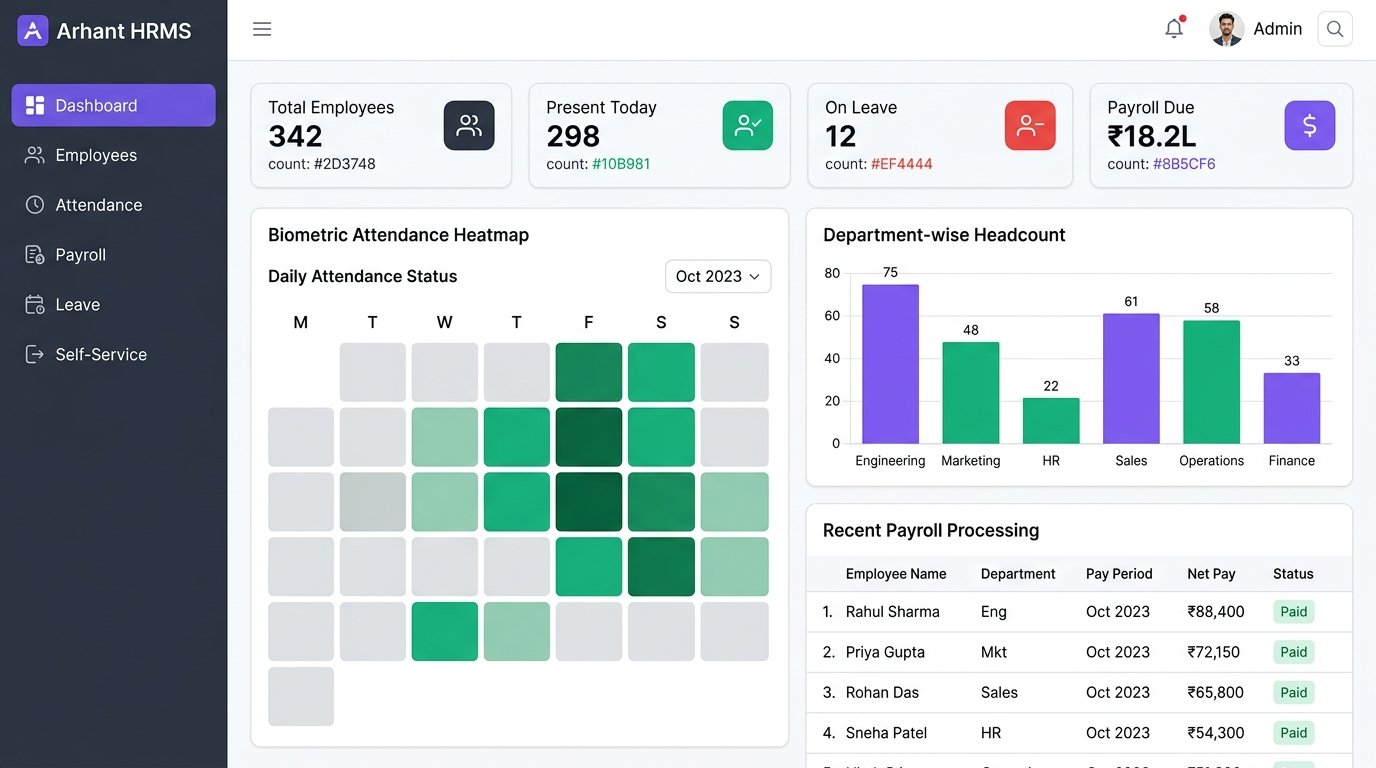
Task: Select the Leave menu item
Action: [113, 305]
